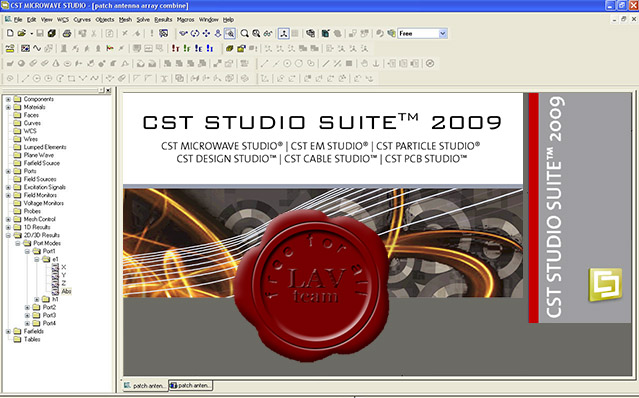Select the Voltage Monitors folder
Image resolution: width=639 pixels, height=398 pixels.
44,203
